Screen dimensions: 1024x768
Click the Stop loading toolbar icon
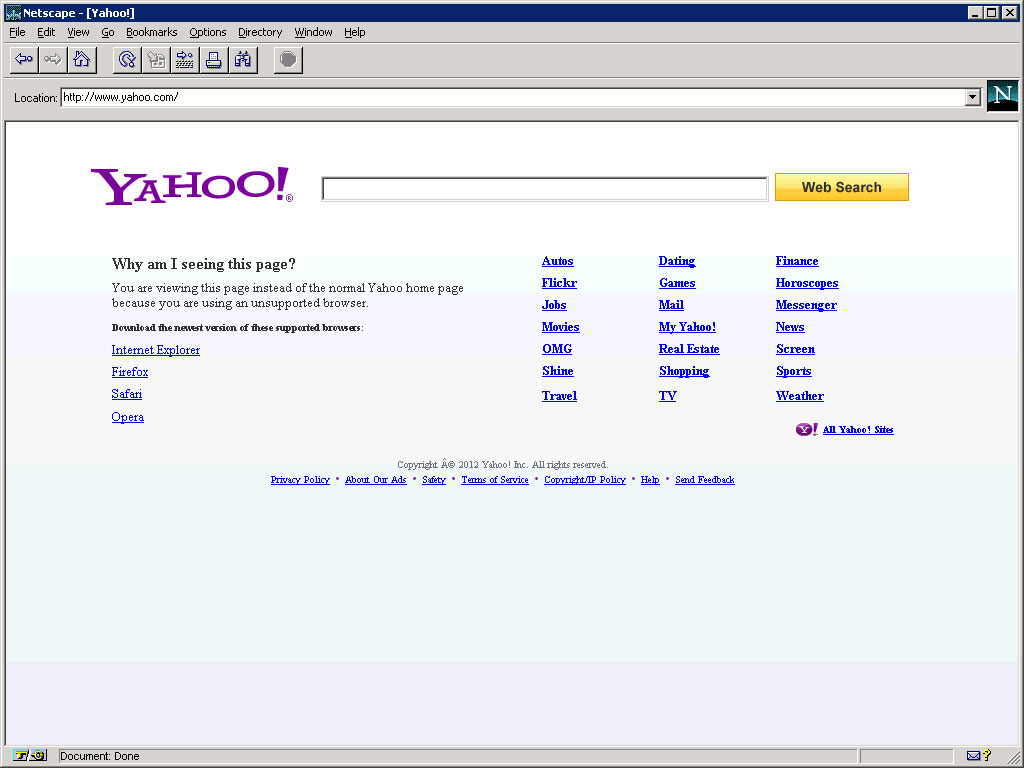click(x=288, y=60)
